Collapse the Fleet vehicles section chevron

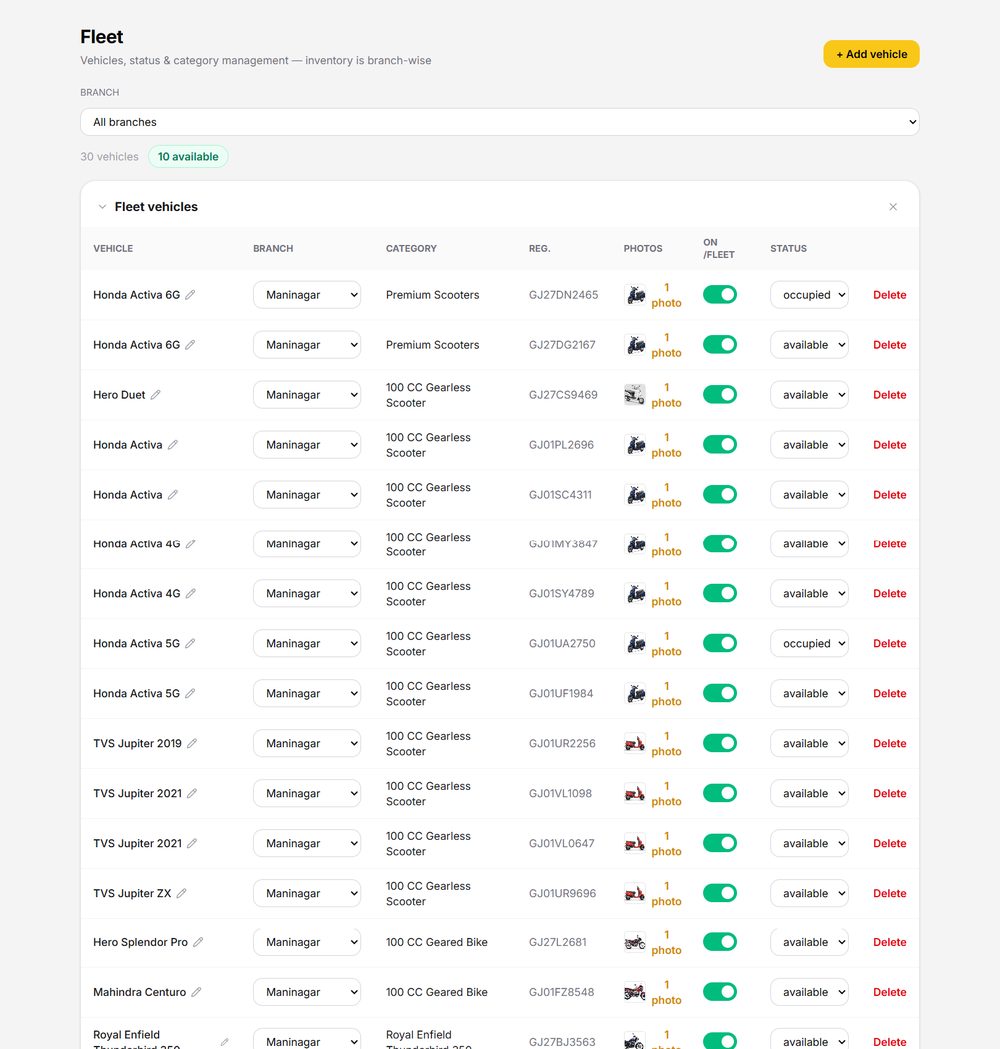(x=102, y=207)
